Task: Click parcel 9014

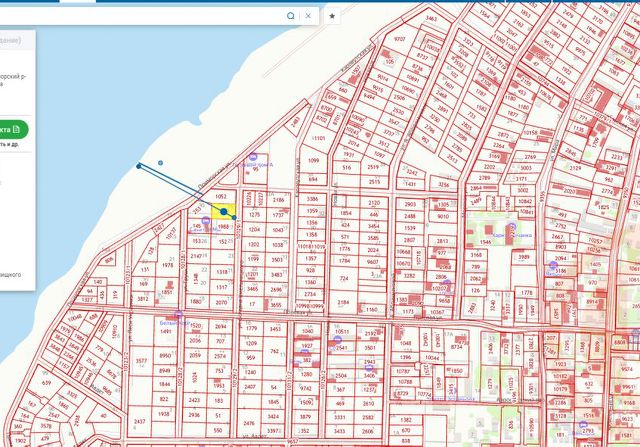Action: tap(382, 77)
